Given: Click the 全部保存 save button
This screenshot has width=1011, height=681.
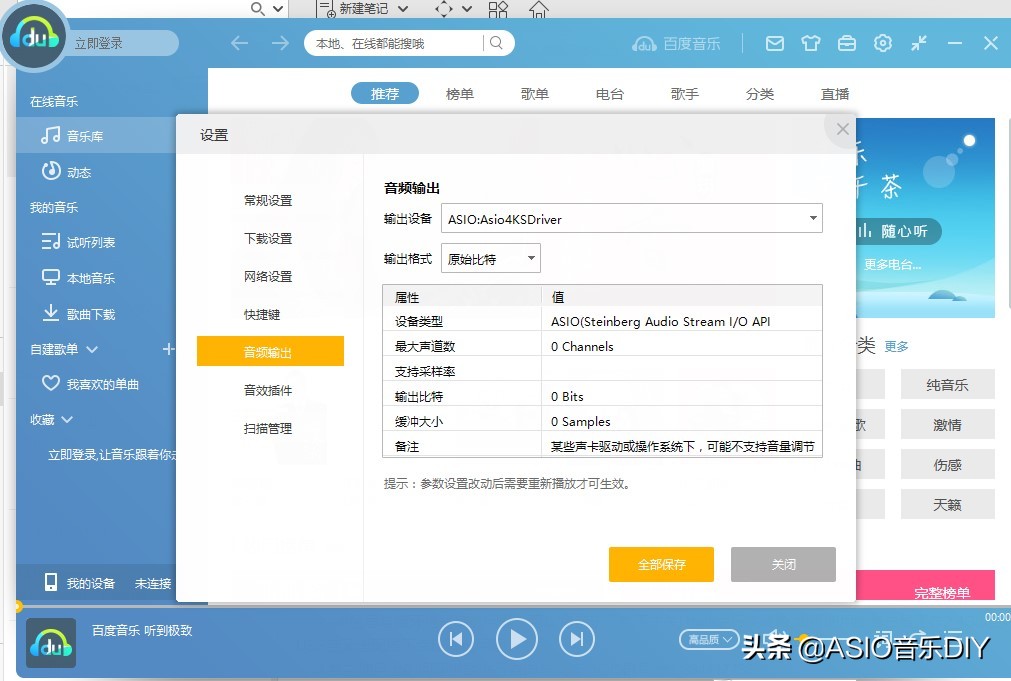Looking at the screenshot, I should click(661, 564).
